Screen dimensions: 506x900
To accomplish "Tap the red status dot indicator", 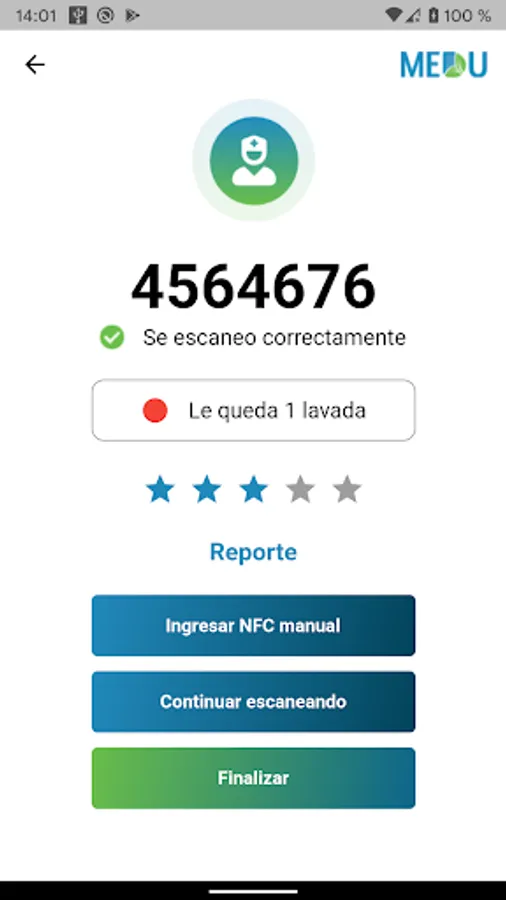I will (155, 410).
